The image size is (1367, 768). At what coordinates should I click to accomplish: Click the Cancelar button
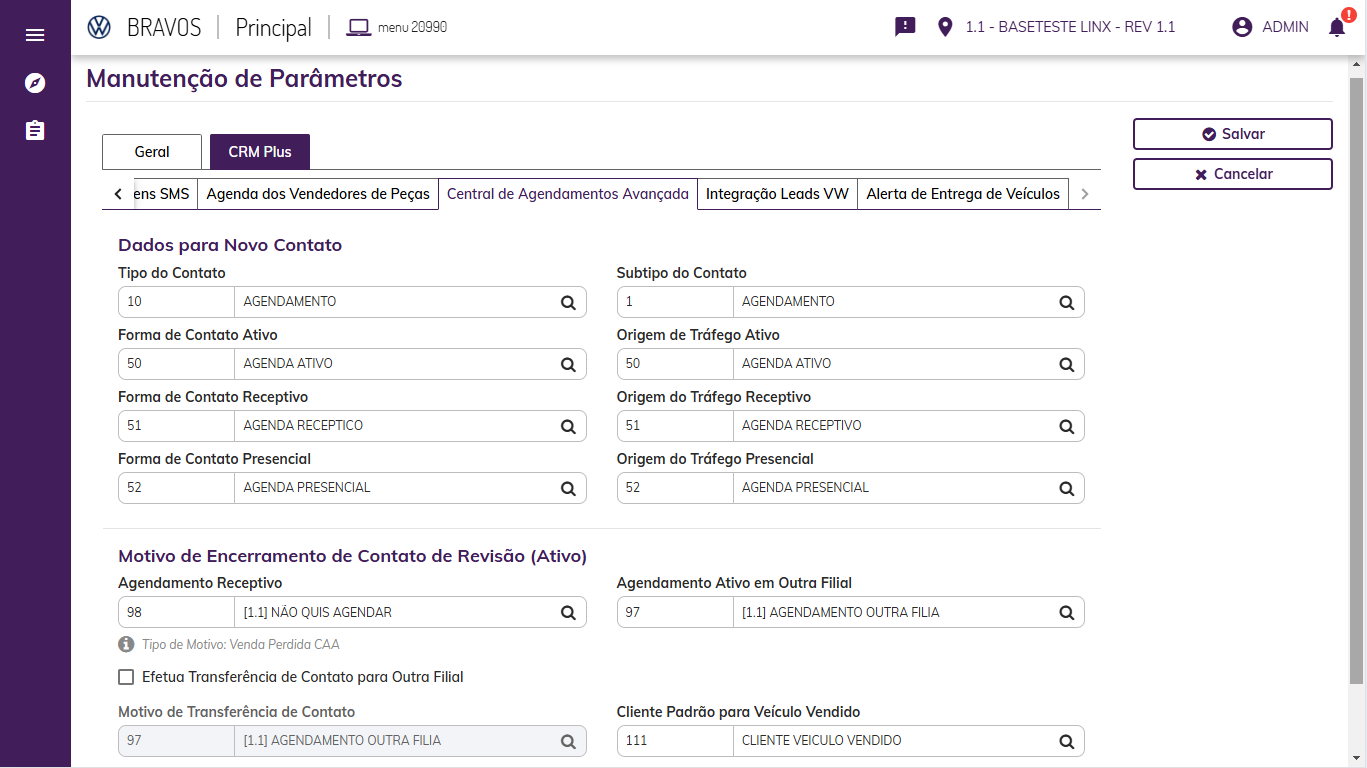1232,174
